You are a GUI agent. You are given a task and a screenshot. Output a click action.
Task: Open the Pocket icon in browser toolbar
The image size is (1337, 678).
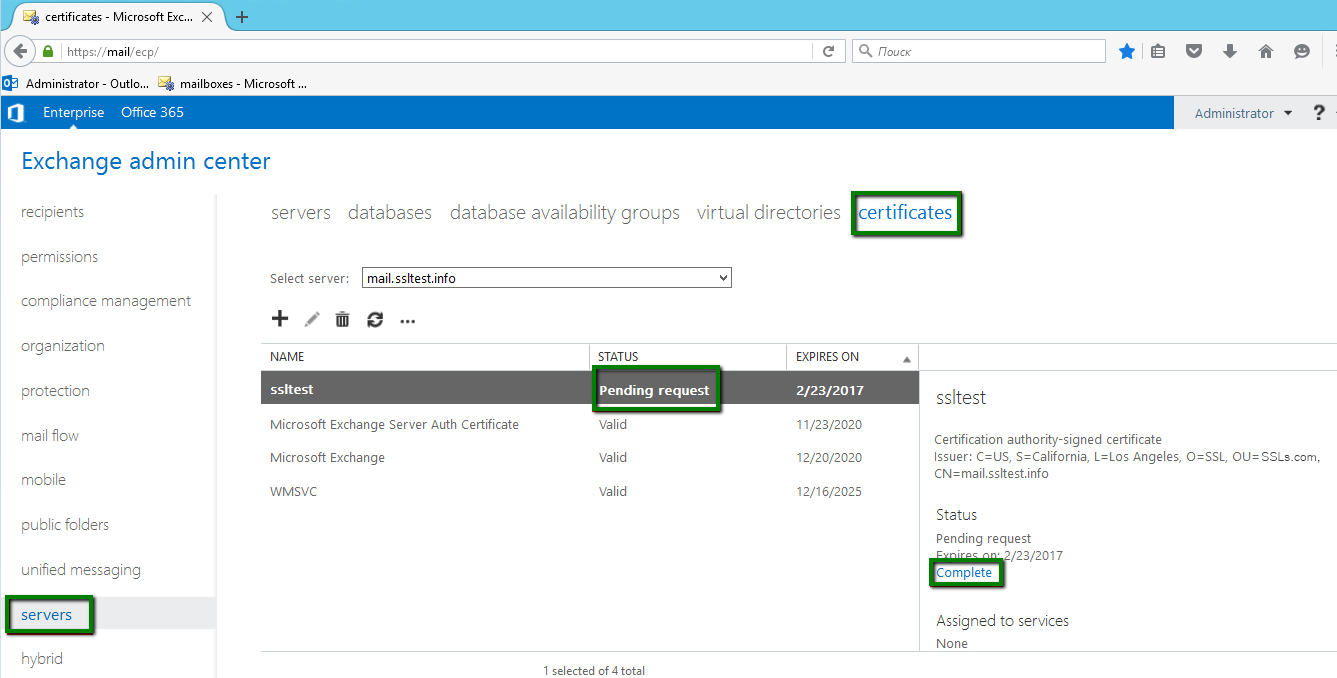coord(1194,51)
